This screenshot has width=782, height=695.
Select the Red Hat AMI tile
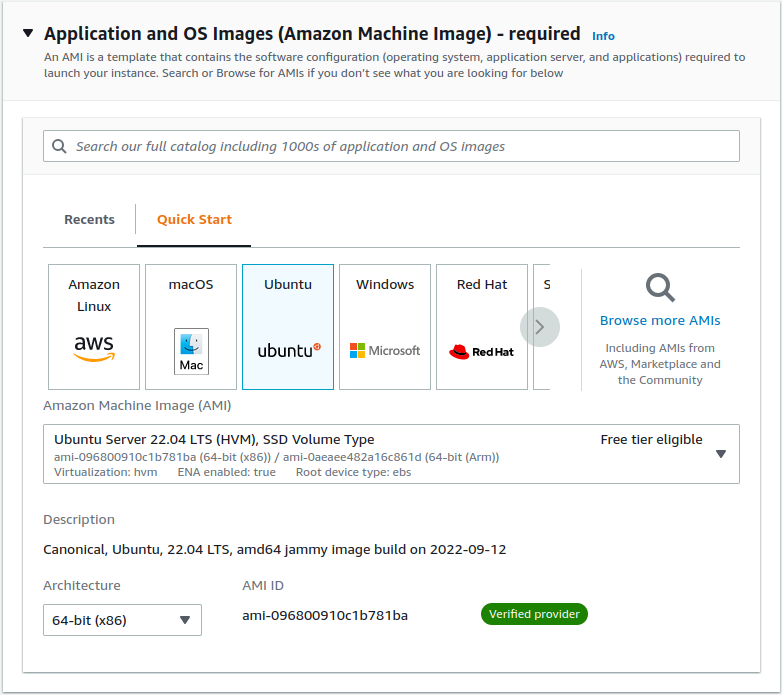[482, 327]
